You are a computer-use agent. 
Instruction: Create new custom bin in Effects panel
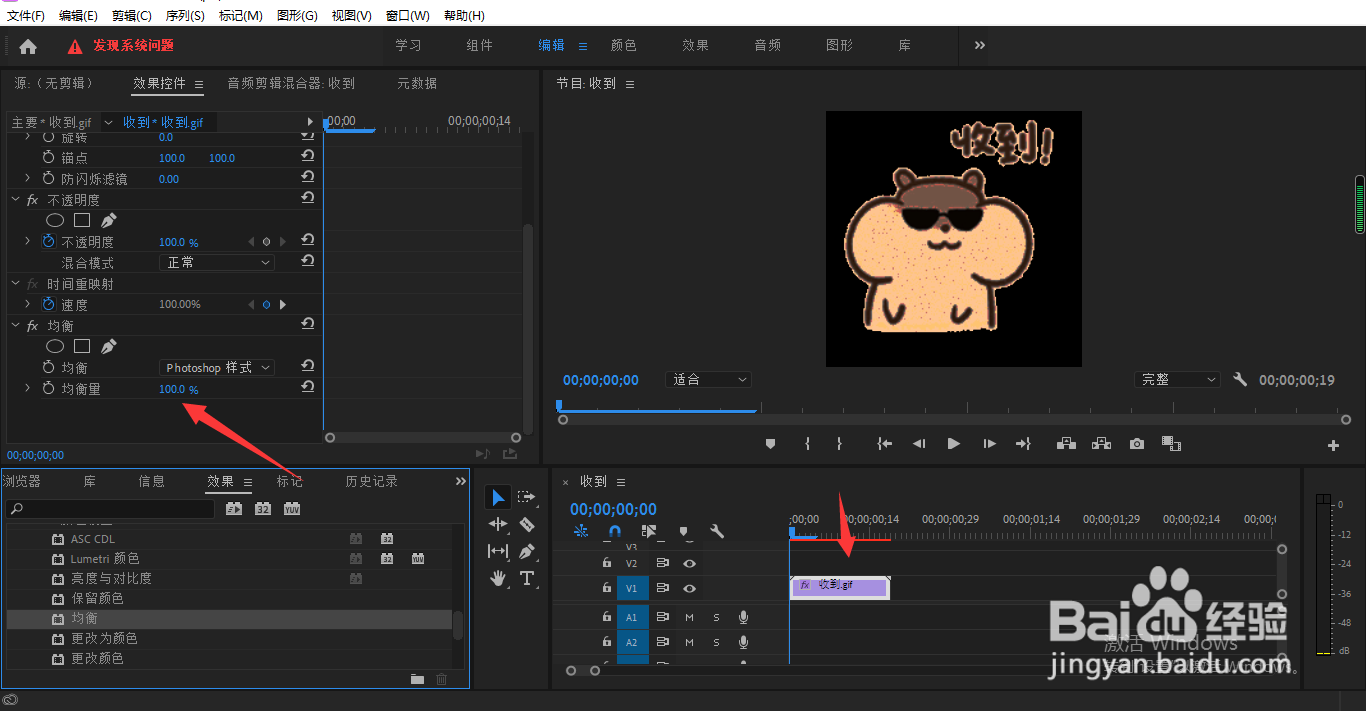417,679
